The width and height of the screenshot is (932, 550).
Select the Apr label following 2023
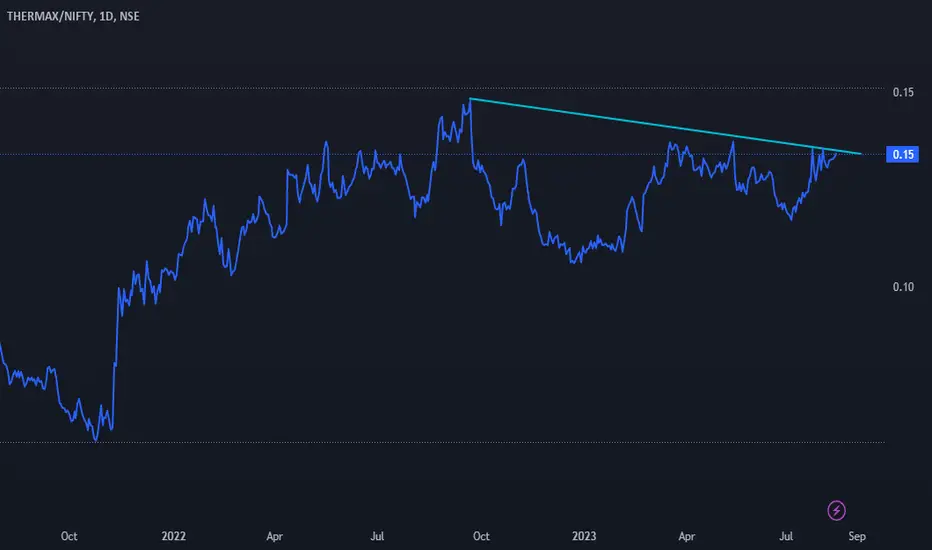(x=687, y=536)
